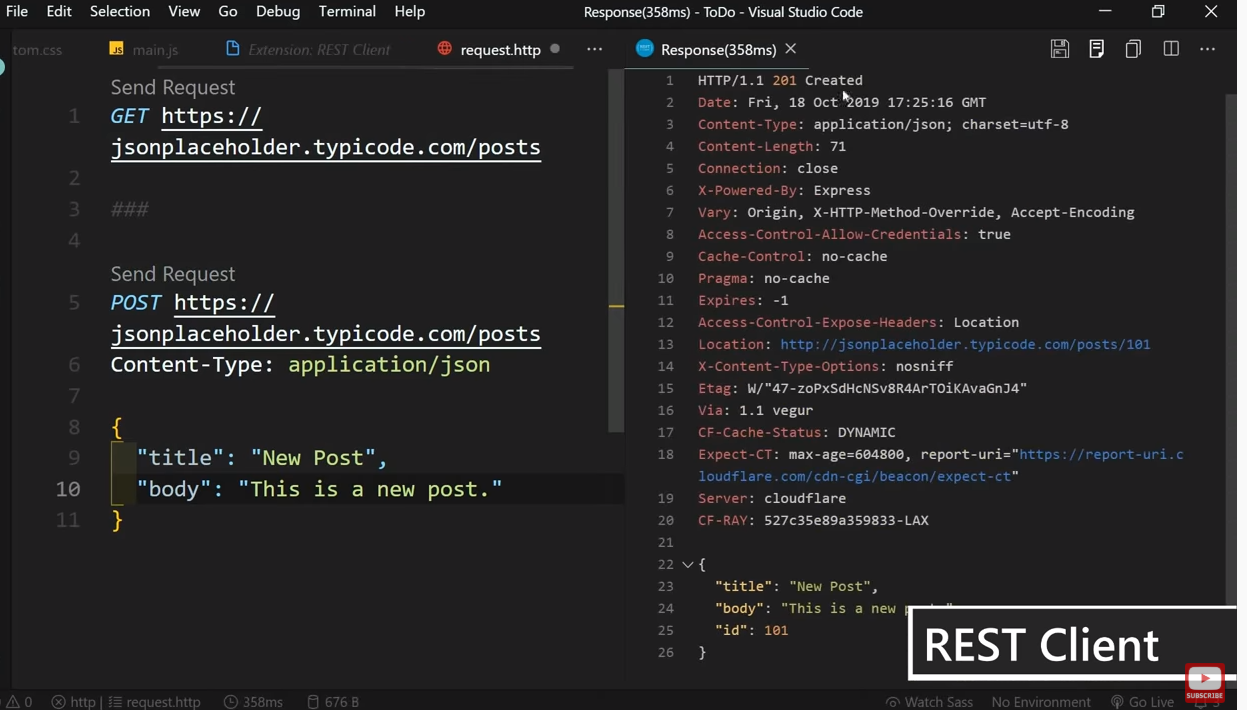Open the Help menu
The width and height of the screenshot is (1247, 710).
pyautogui.click(x=410, y=12)
